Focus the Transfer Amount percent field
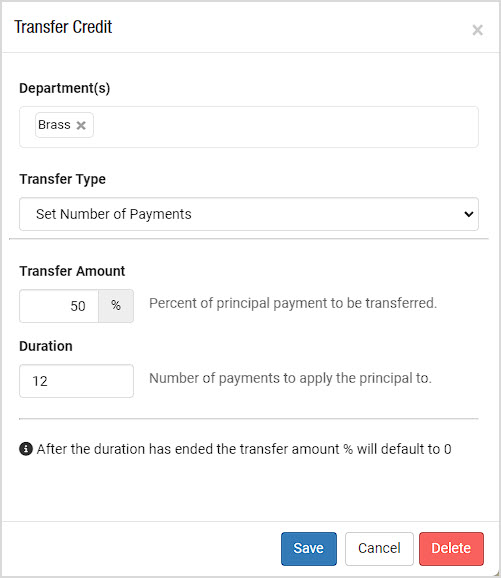 pyautogui.click(x=59, y=306)
